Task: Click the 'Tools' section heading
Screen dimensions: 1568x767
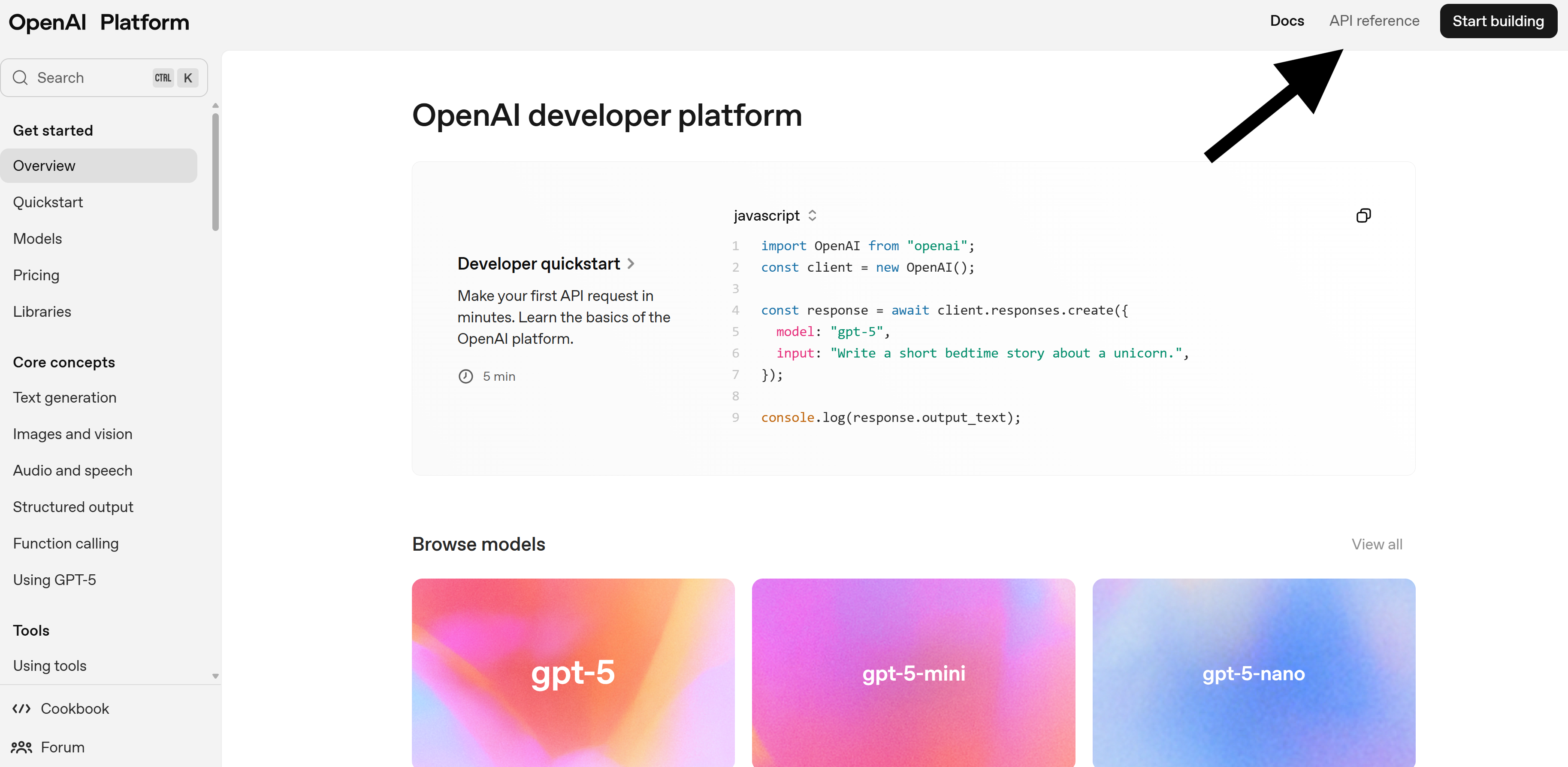Action: click(31, 631)
